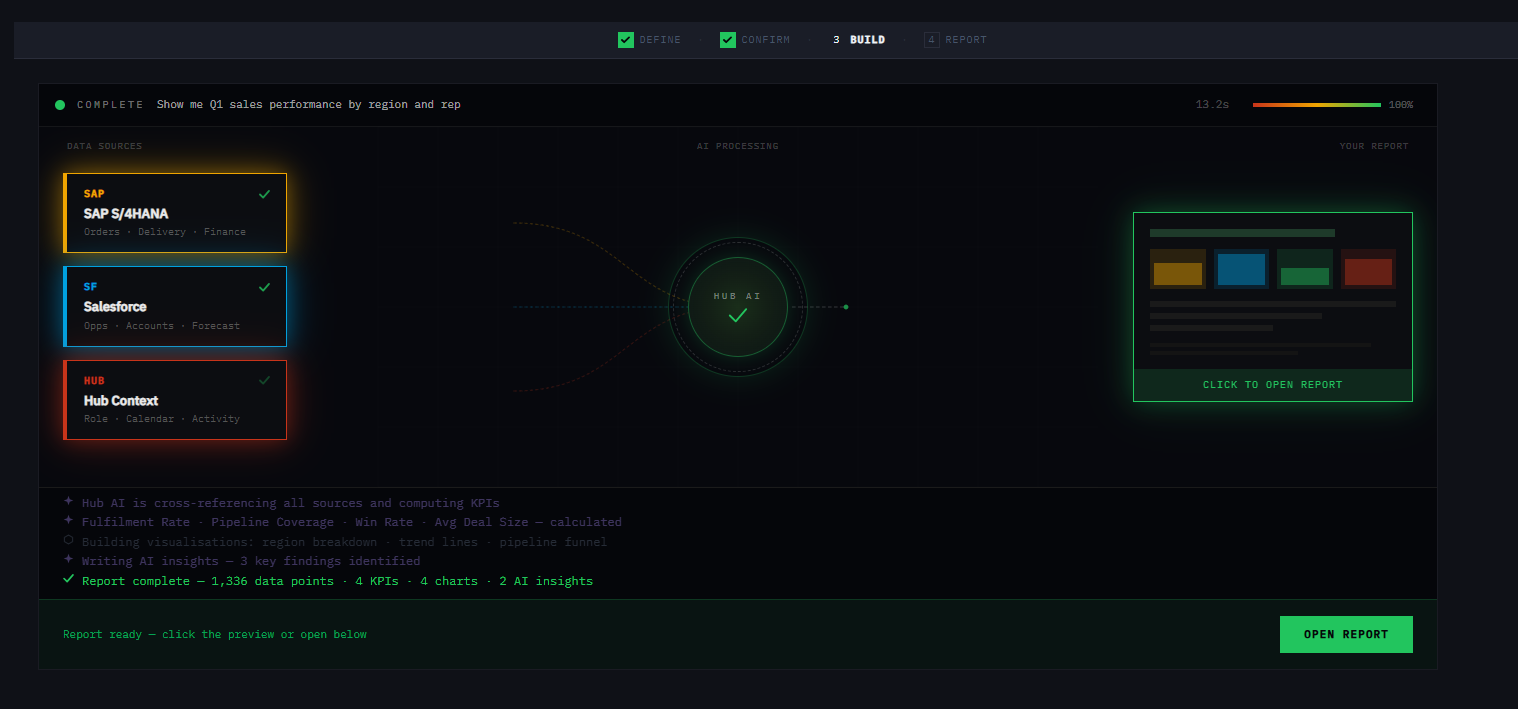1518x709 pixels.
Task: Click the Report complete 1,336 data points text
Action: coord(337,581)
